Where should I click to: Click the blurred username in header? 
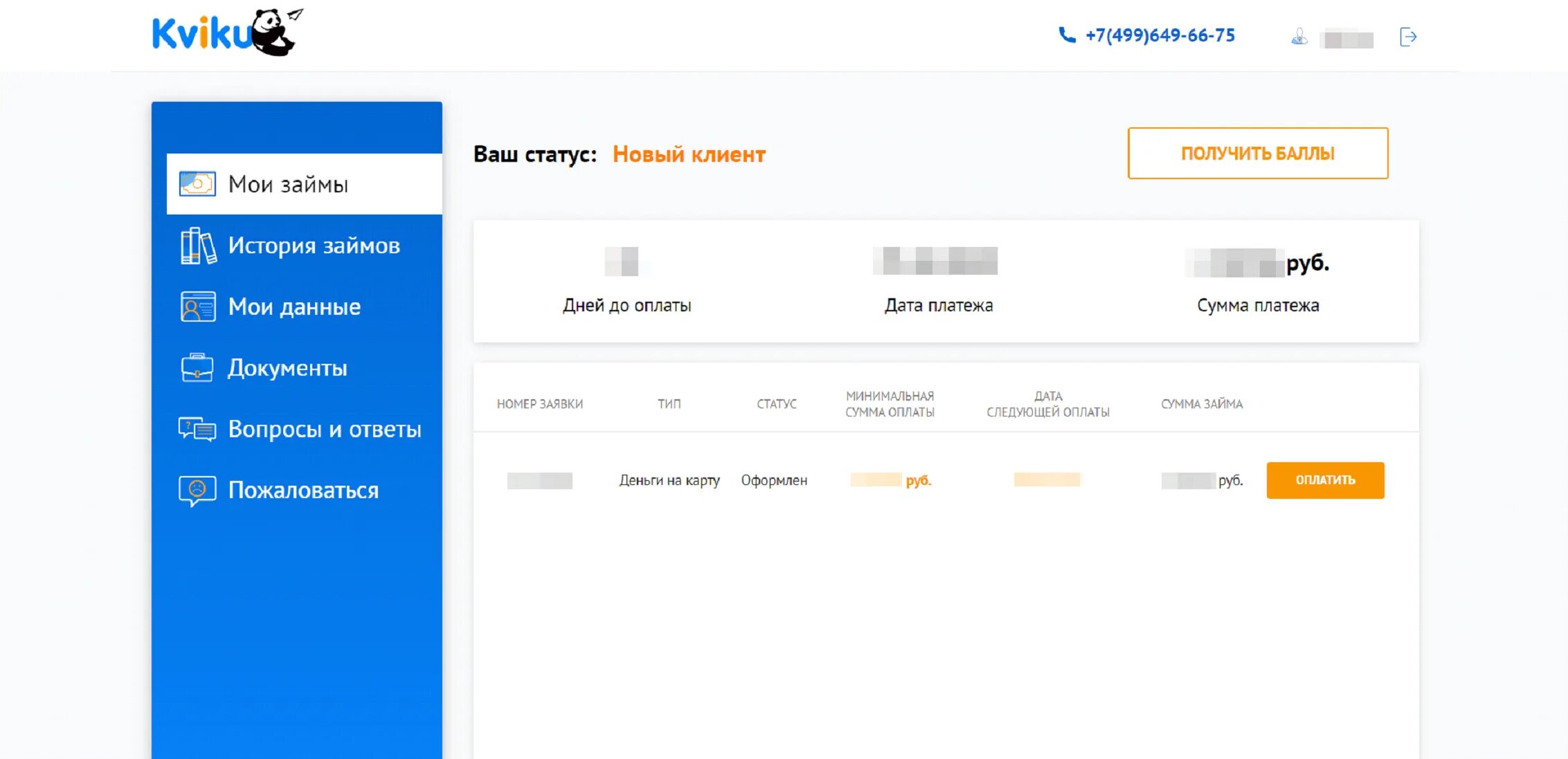[1346, 39]
